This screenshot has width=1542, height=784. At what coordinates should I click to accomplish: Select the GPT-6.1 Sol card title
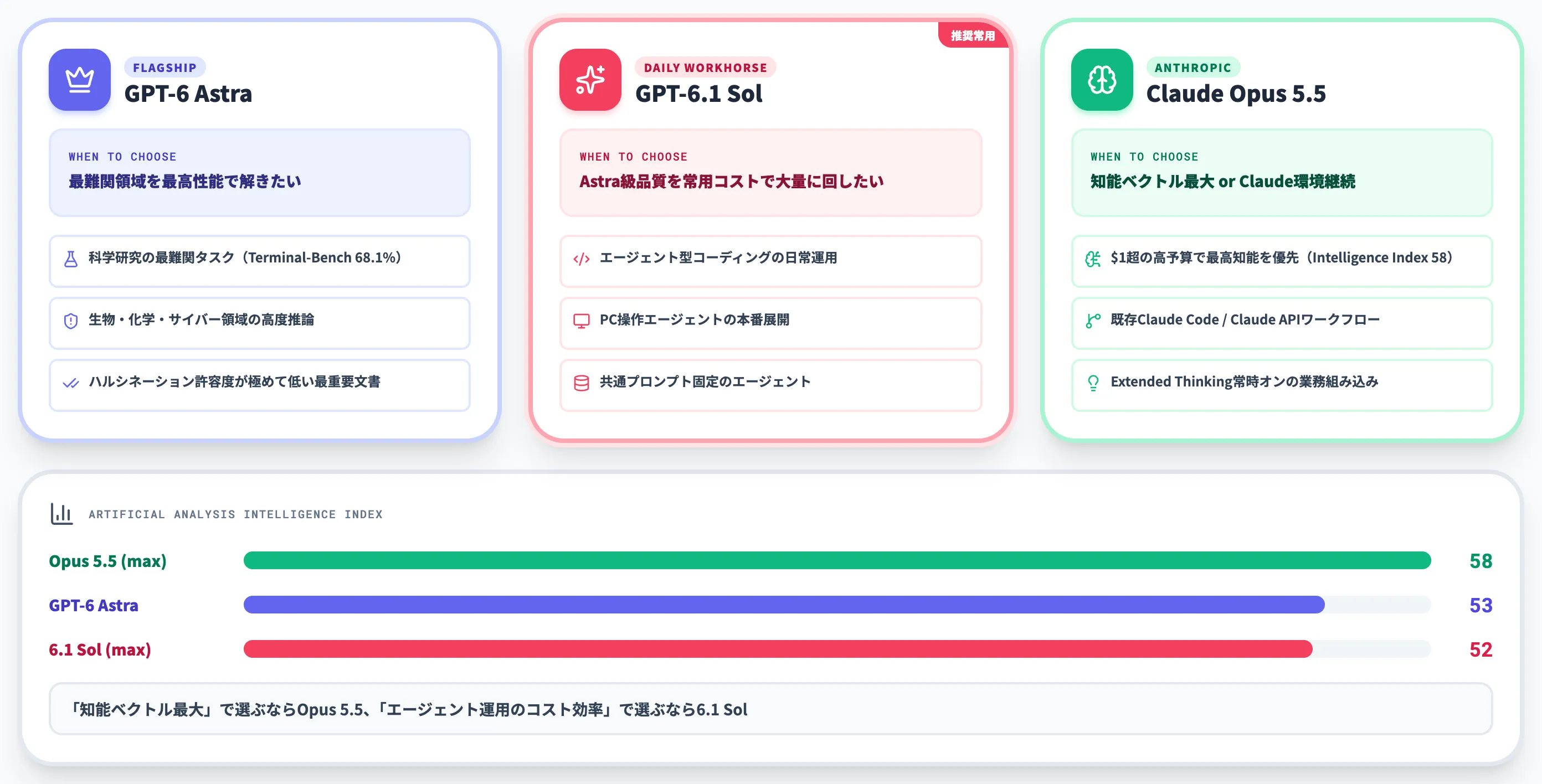(698, 94)
